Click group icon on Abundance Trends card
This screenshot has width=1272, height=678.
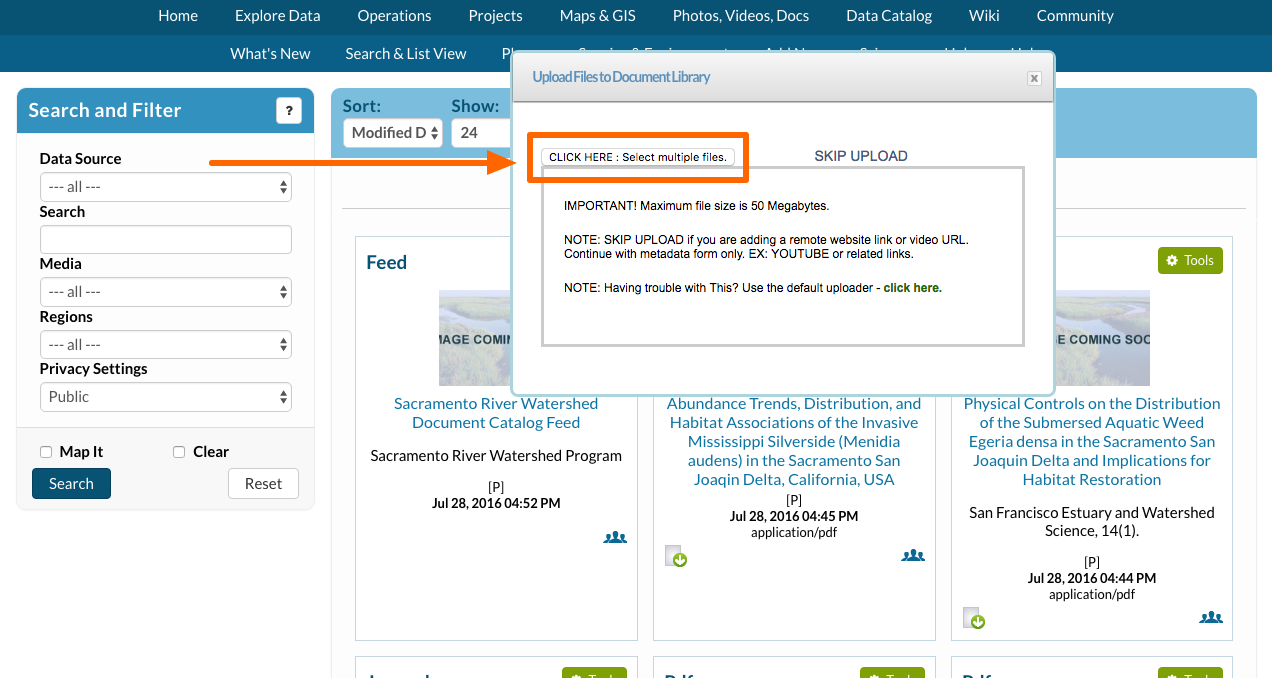(912, 555)
